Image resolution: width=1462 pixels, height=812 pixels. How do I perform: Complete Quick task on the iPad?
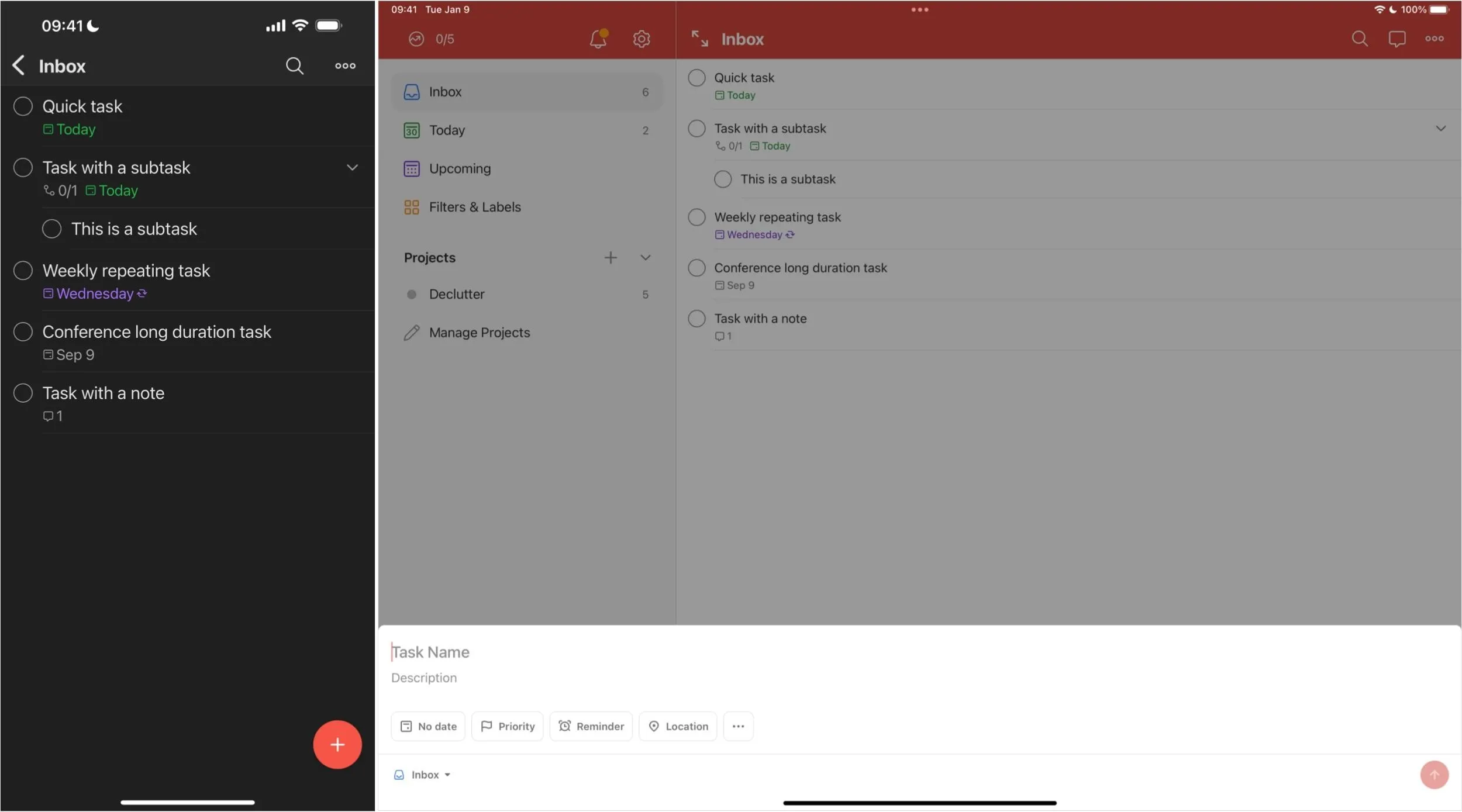tap(696, 78)
